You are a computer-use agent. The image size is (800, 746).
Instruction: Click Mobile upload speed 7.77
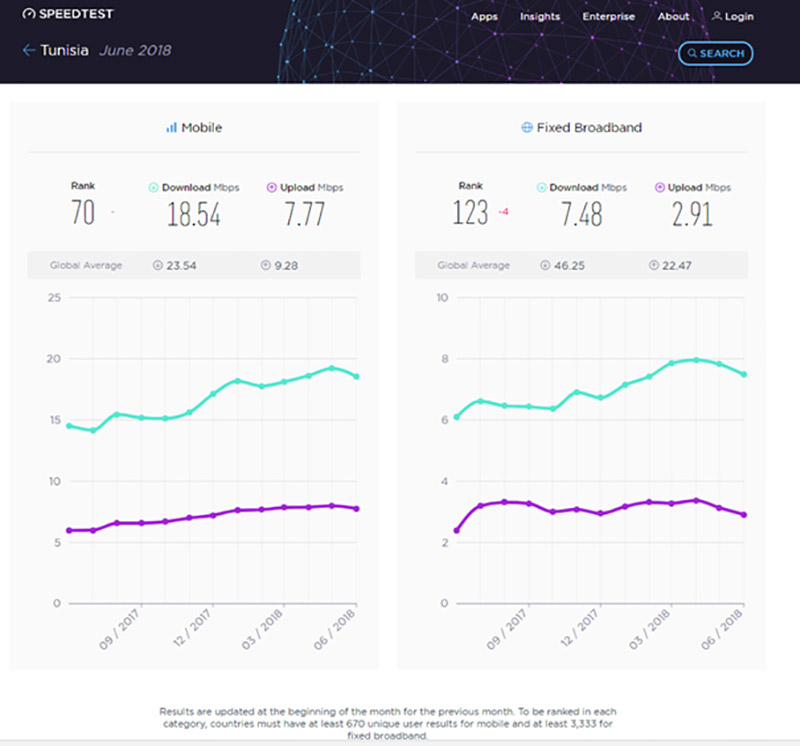pos(305,214)
